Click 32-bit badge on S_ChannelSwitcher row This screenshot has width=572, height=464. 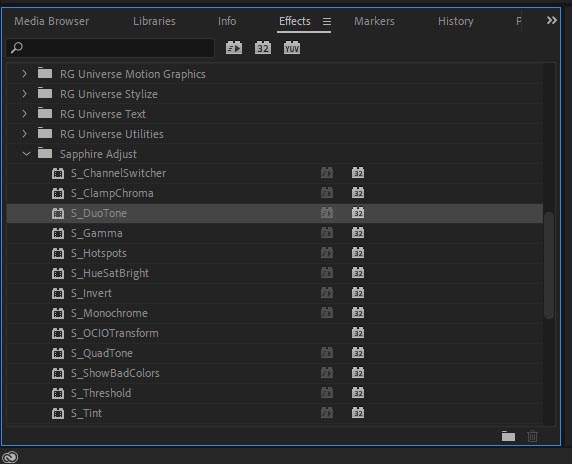click(x=358, y=173)
